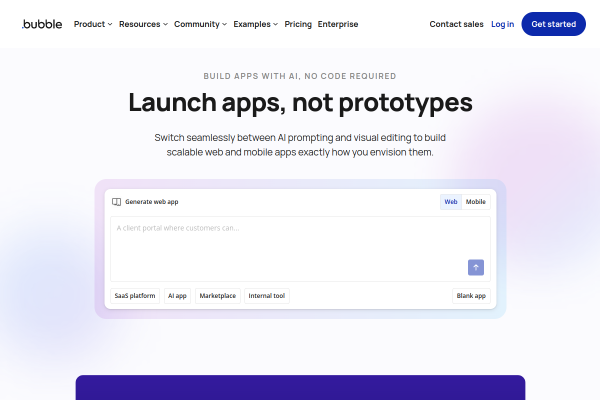The image size is (600, 400).
Task: Select the AI app suggestion chip
Action: pyautogui.click(x=177, y=296)
